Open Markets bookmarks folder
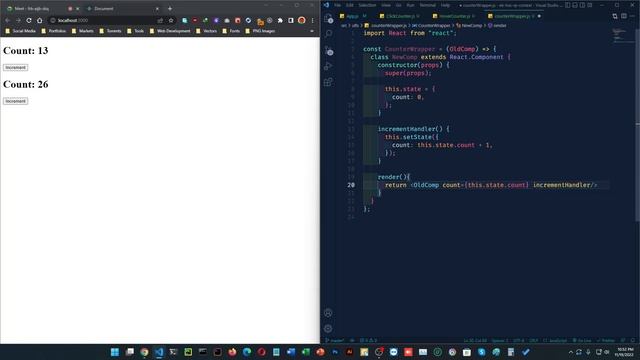 pyautogui.click(x=82, y=31)
